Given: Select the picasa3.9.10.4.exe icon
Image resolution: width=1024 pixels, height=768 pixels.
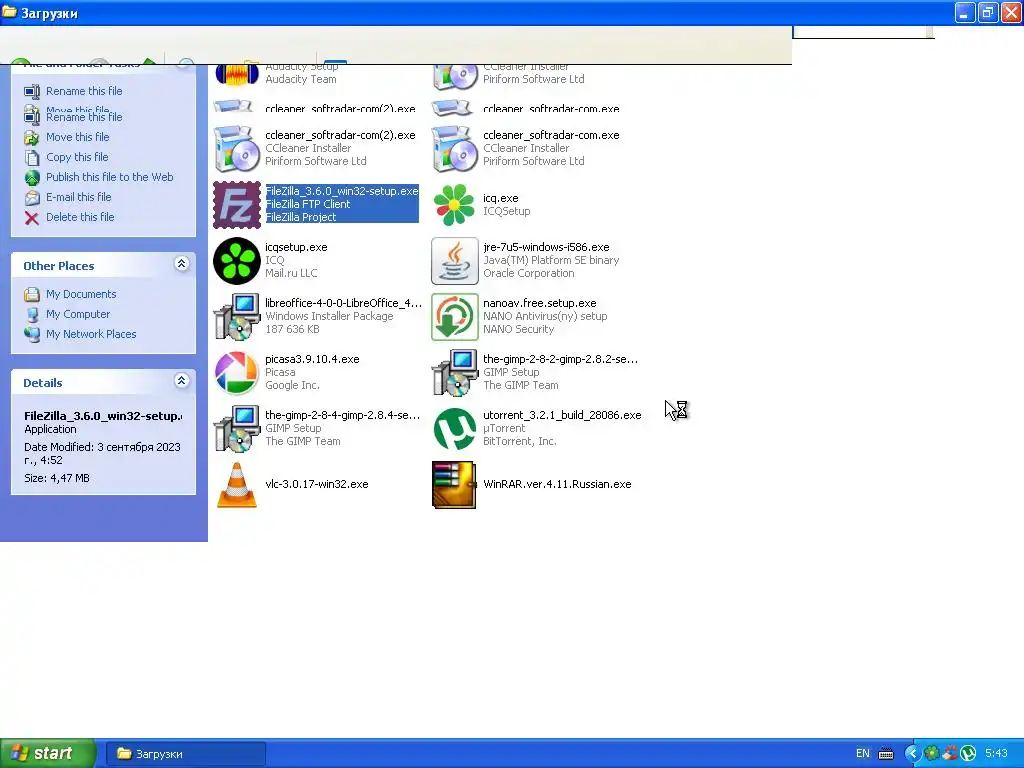Looking at the screenshot, I should pos(237,373).
